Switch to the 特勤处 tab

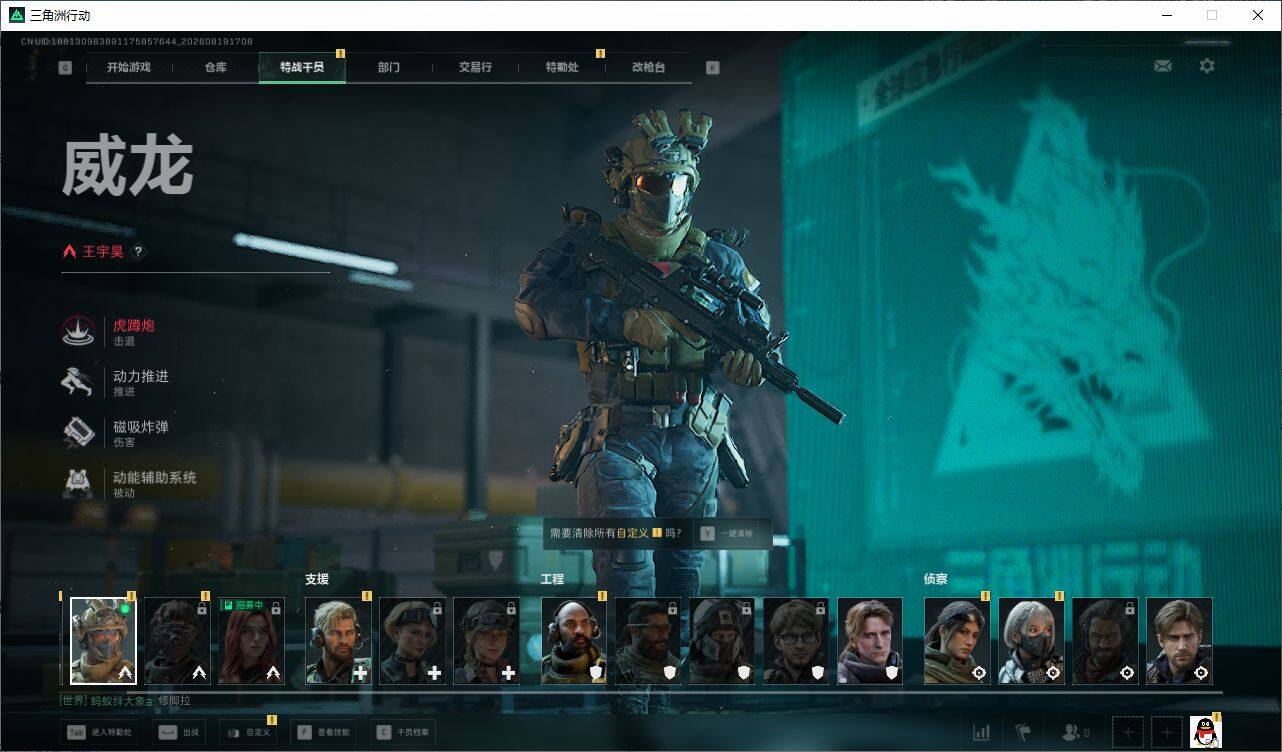[562, 68]
